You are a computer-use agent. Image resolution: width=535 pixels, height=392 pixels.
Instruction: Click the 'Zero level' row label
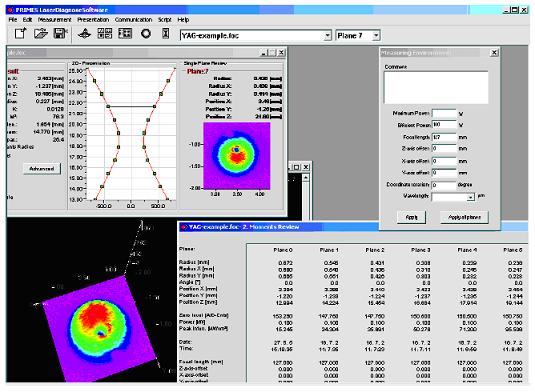pos(204,316)
